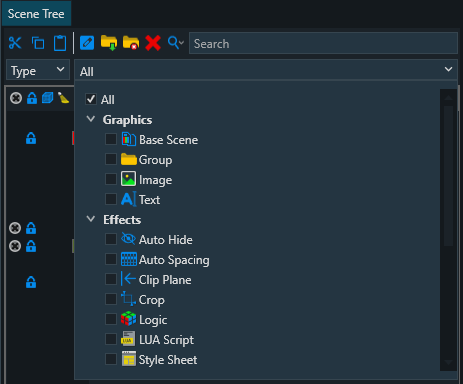Close the All filter dropdown arrow
463x384 pixels.
click(448, 69)
